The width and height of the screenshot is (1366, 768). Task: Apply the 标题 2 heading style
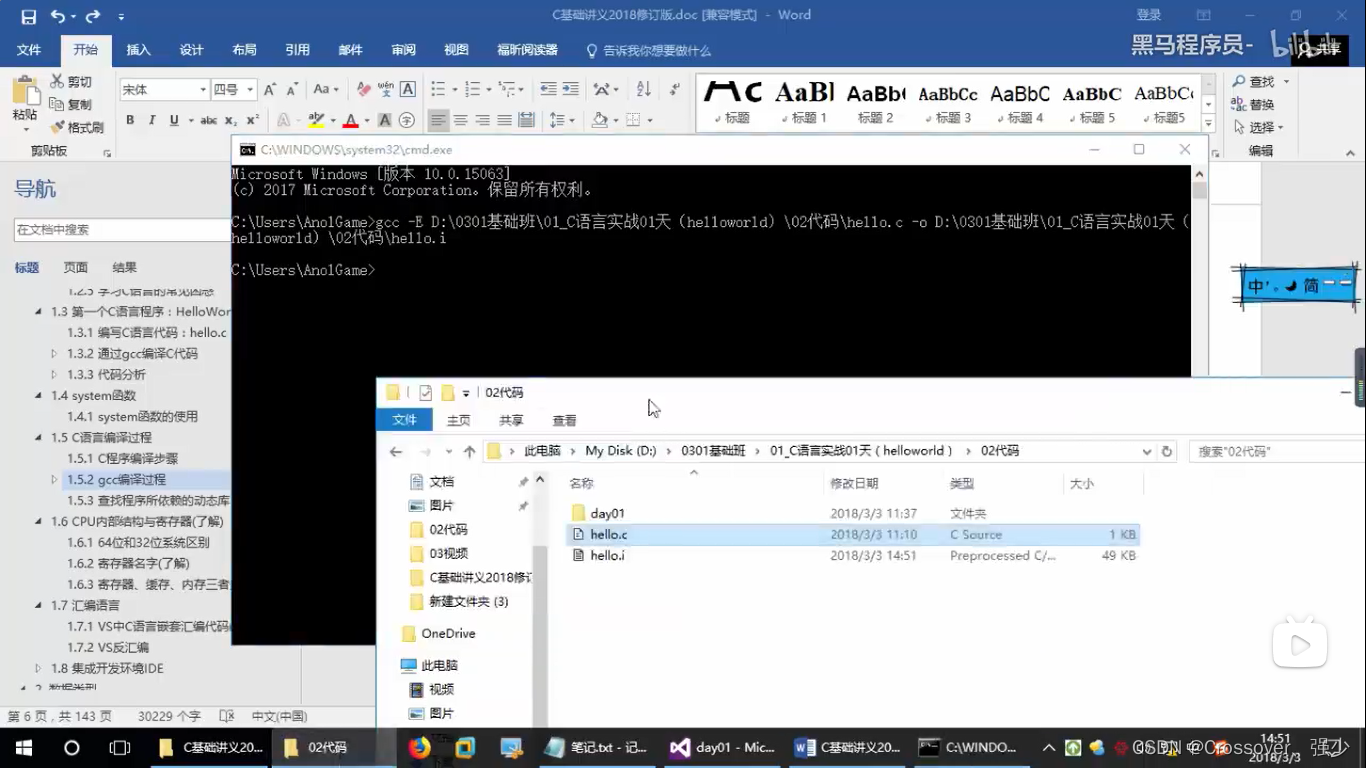click(x=875, y=101)
